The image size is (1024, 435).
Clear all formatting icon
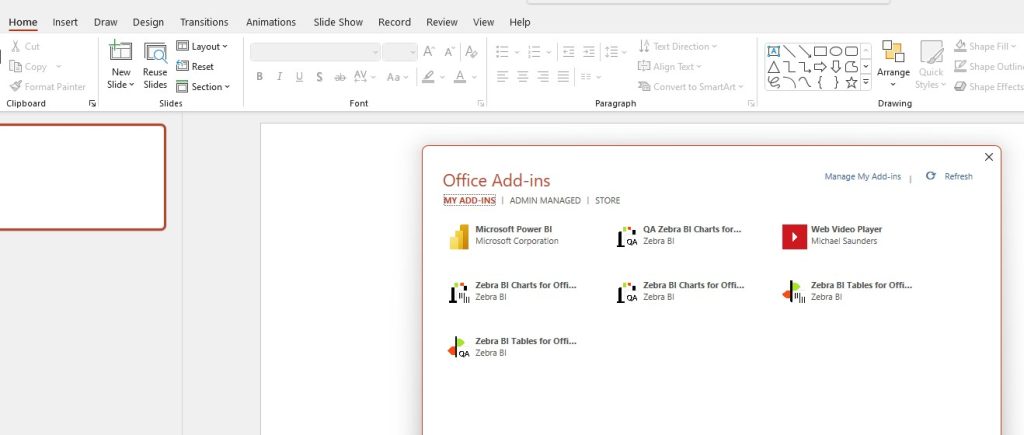click(471, 52)
